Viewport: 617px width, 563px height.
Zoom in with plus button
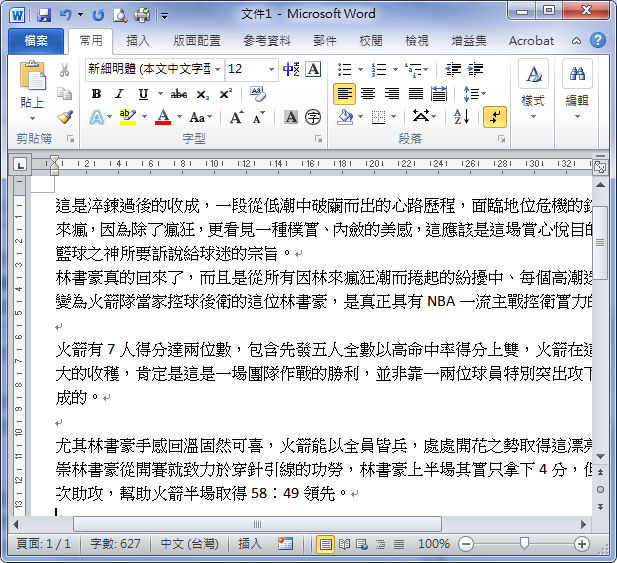[x=582, y=544]
